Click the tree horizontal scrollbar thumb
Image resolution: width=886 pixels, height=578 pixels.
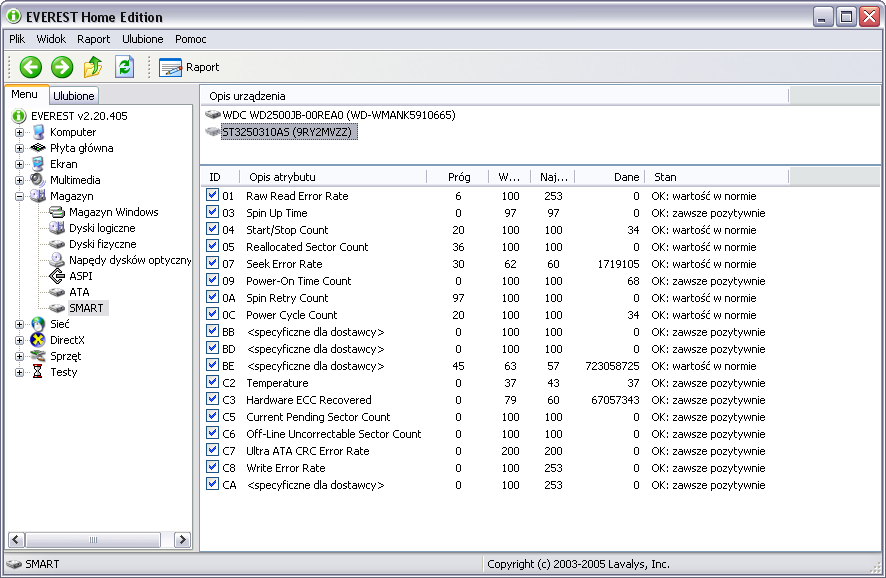click(x=93, y=540)
